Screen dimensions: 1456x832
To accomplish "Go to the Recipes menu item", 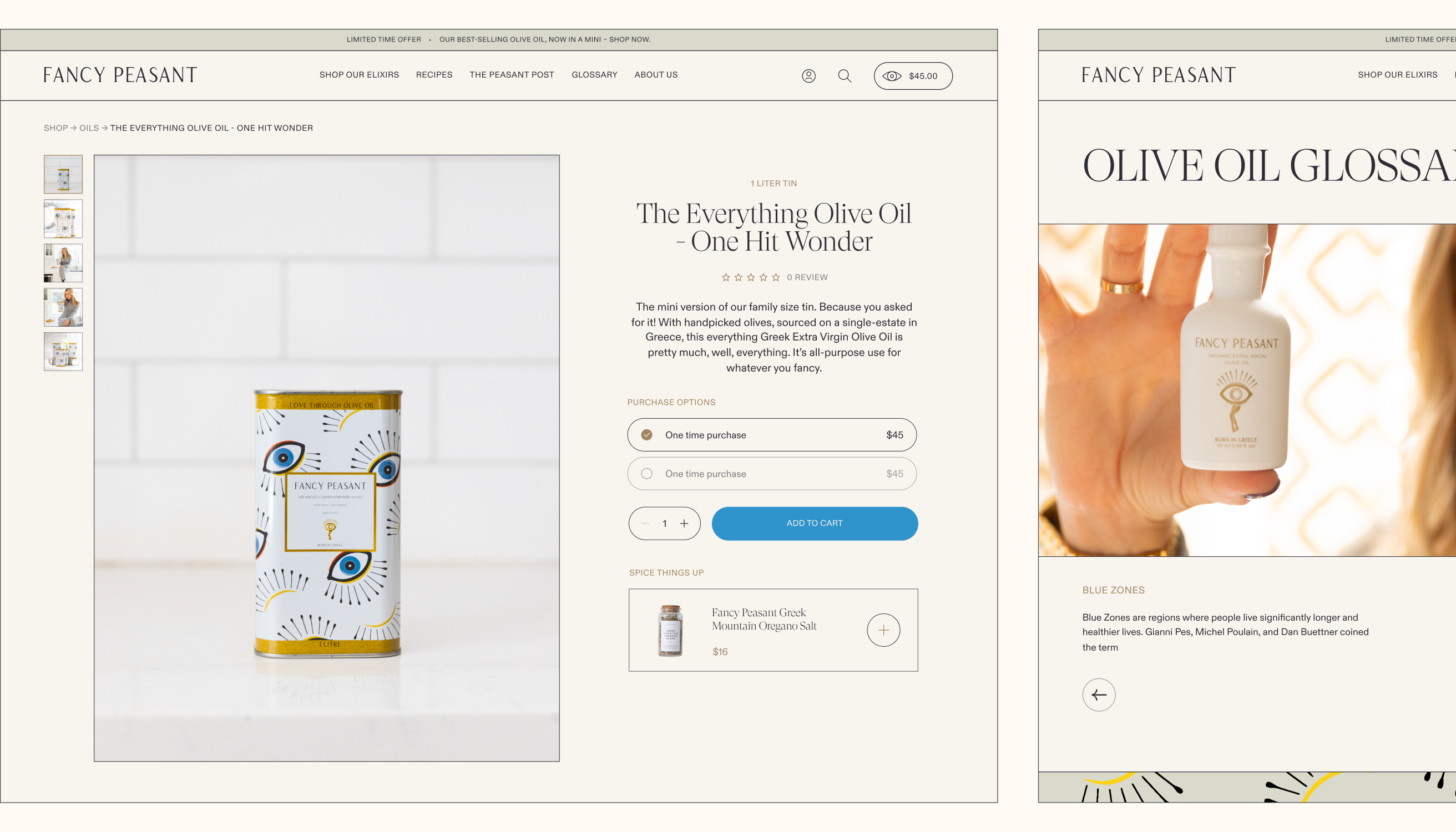I will click(434, 75).
